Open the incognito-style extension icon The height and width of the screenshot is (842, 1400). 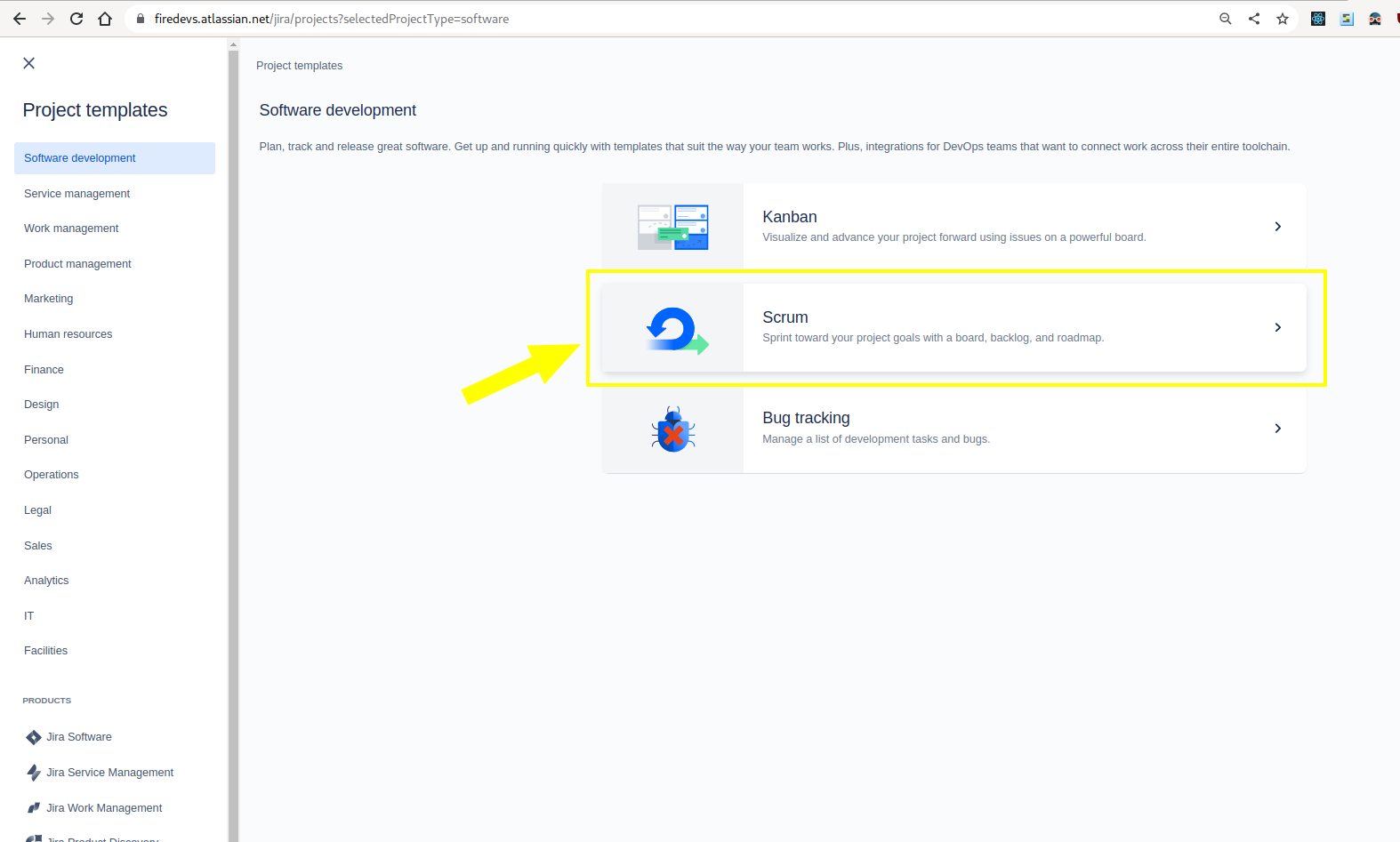(x=1375, y=19)
